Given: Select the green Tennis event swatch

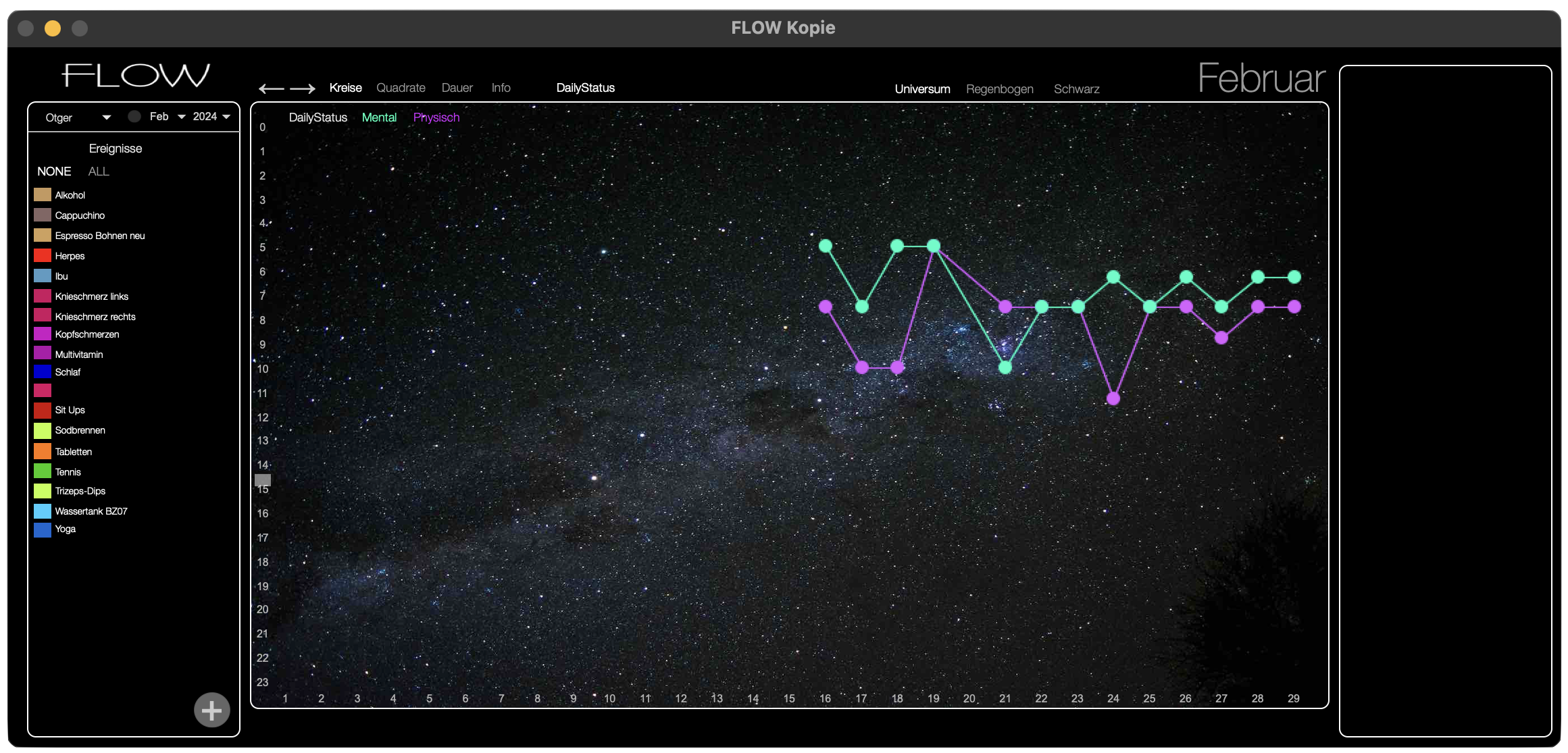Looking at the screenshot, I should click(43, 471).
